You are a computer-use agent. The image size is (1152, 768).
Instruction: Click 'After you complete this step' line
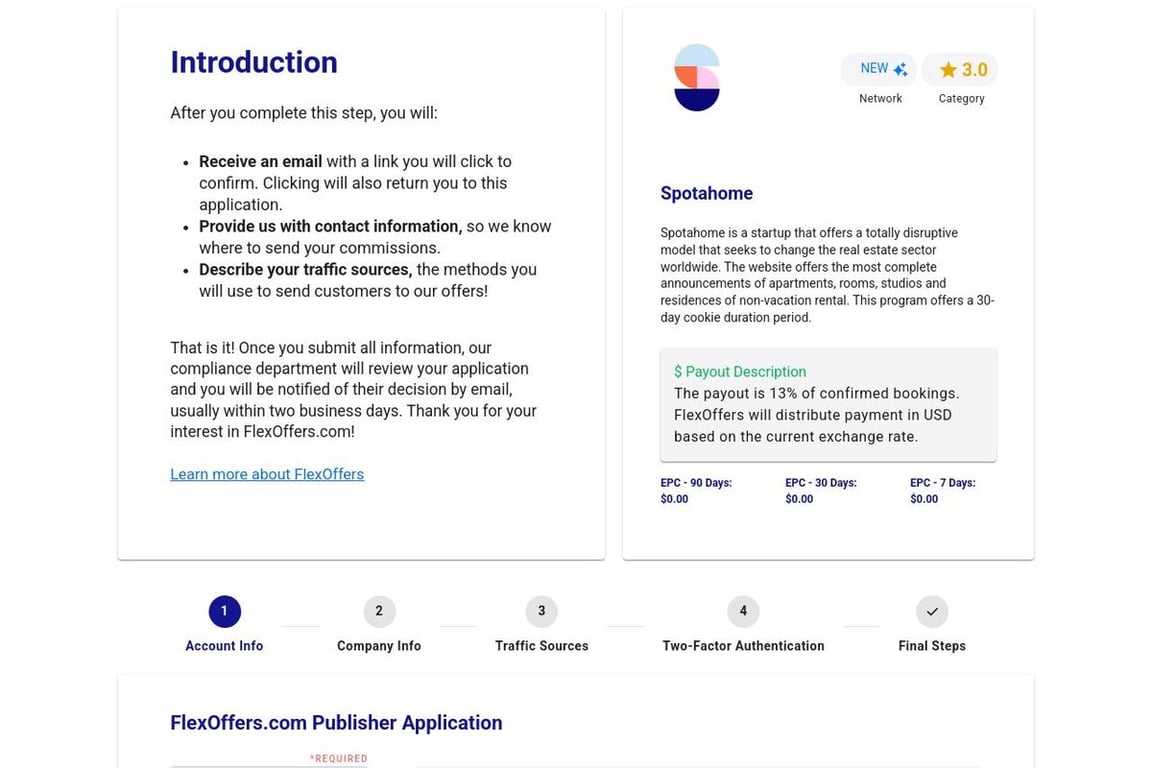click(304, 113)
